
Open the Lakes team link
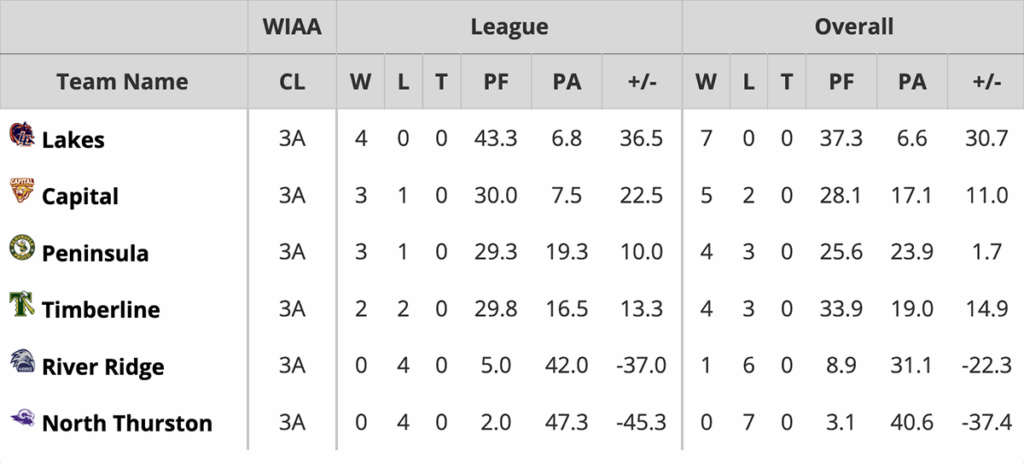73,140
